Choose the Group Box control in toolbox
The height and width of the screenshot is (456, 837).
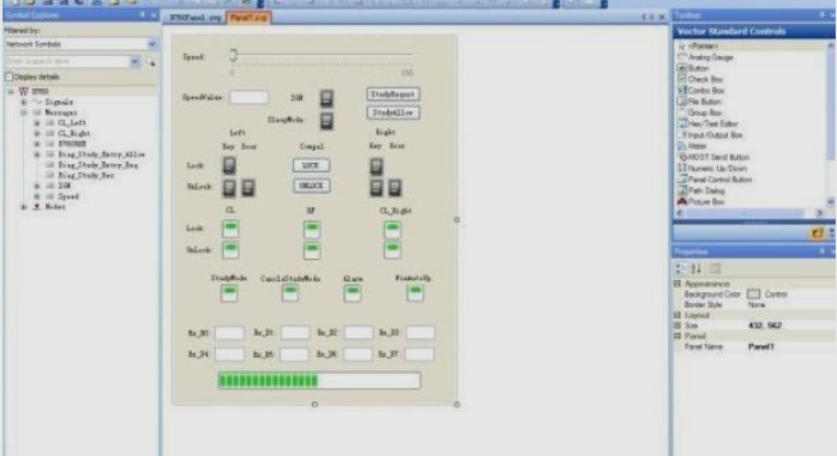(x=705, y=112)
